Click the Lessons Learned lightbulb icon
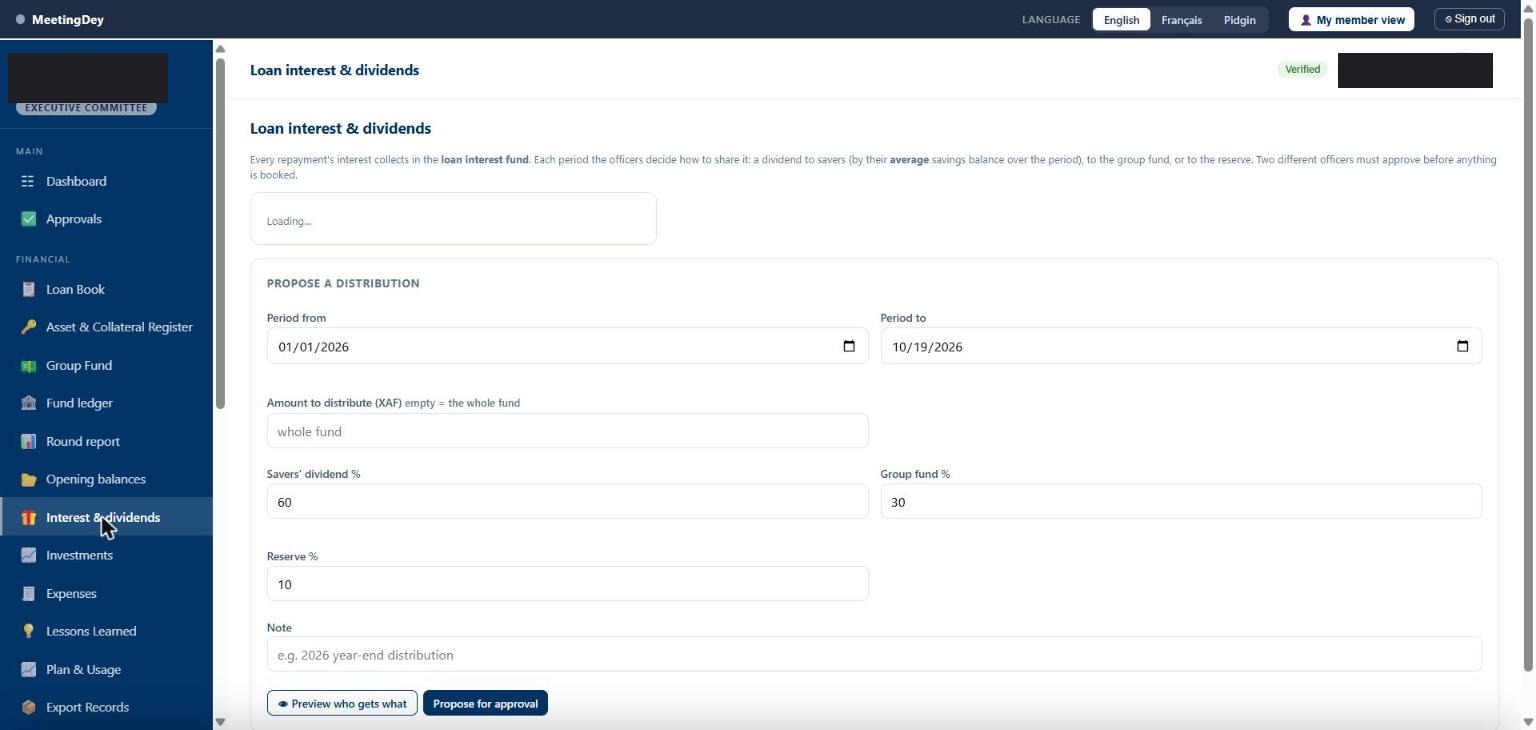 click(28, 631)
